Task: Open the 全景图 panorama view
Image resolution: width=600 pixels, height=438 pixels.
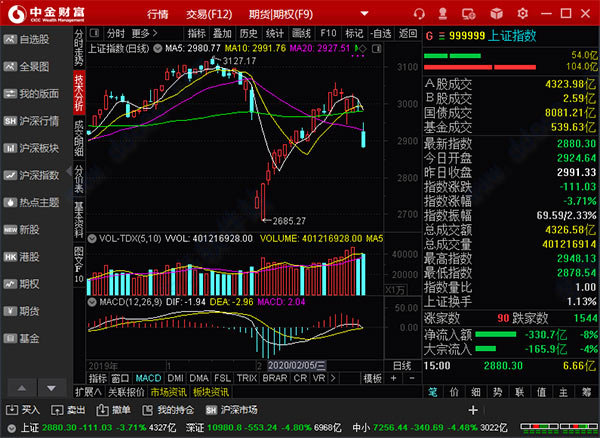Action: pyautogui.click(x=27, y=67)
